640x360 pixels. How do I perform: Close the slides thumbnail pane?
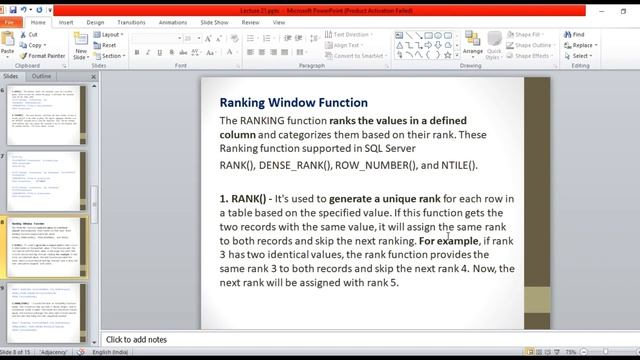tap(93, 76)
